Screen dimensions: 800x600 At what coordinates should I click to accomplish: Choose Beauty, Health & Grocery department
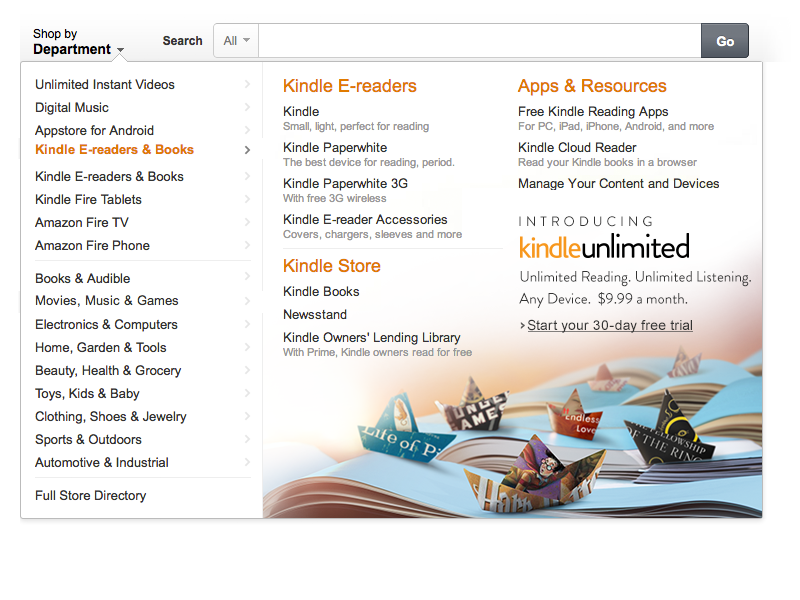coord(108,370)
